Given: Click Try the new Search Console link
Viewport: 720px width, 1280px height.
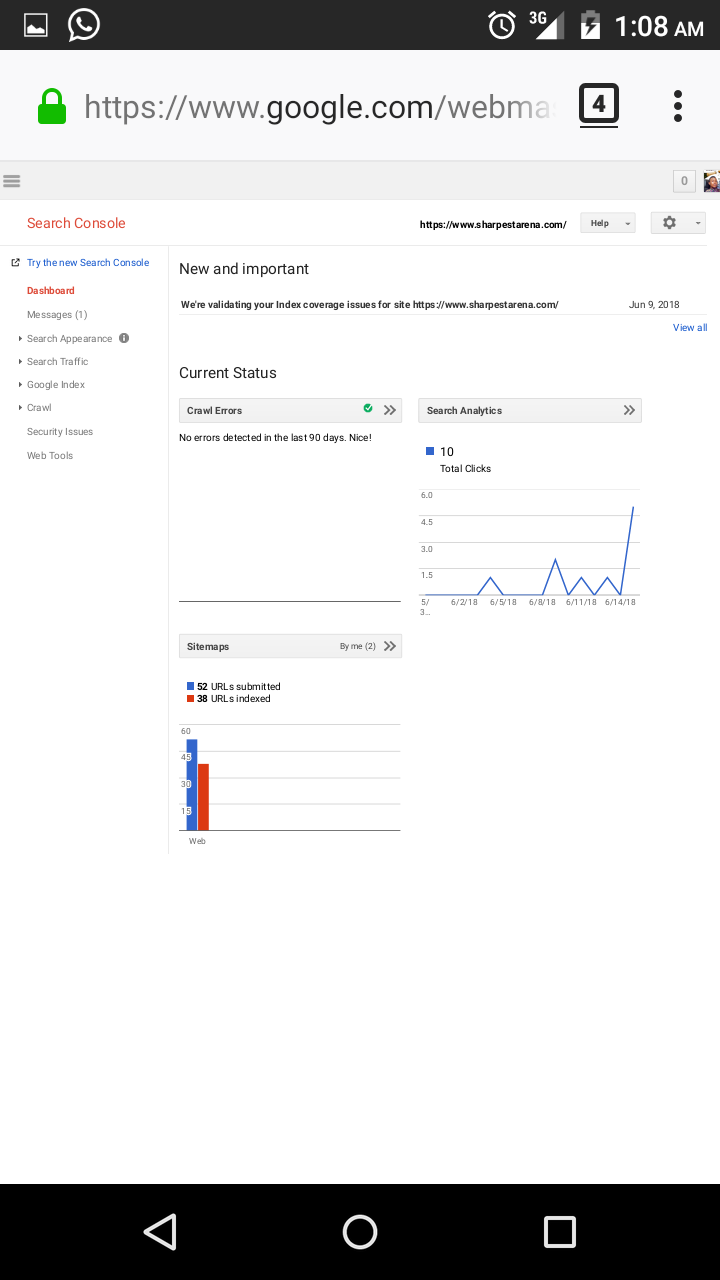Looking at the screenshot, I should [x=88, y=263].
